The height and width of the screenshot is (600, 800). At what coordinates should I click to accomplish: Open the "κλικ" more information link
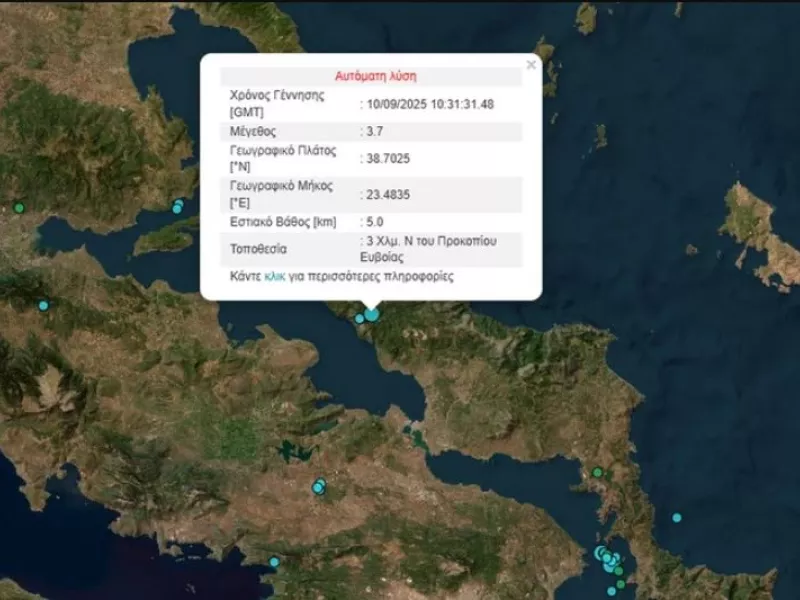pos(274,277)
